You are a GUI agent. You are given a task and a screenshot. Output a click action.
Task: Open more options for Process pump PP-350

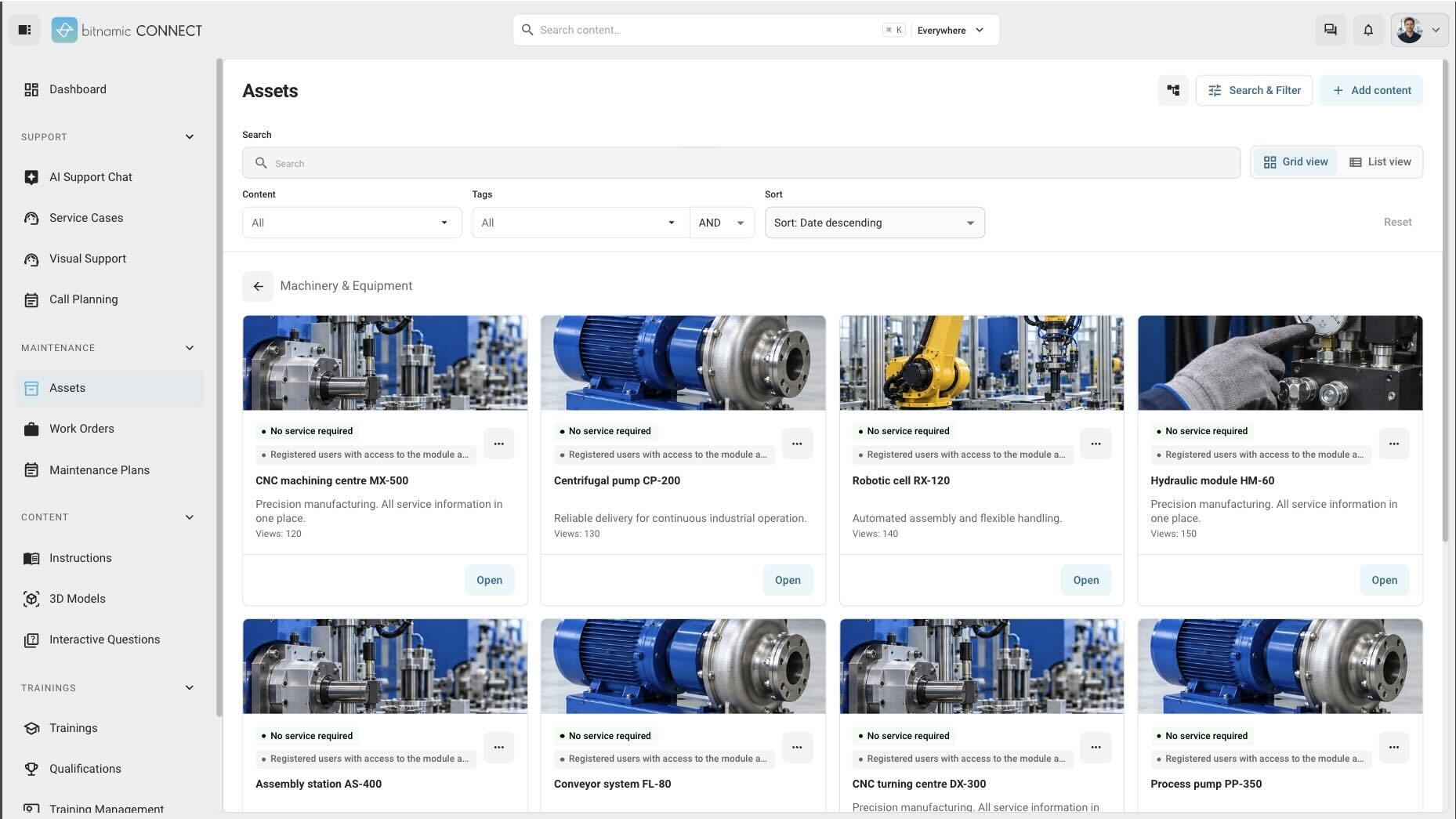[x=1393, y=747]
